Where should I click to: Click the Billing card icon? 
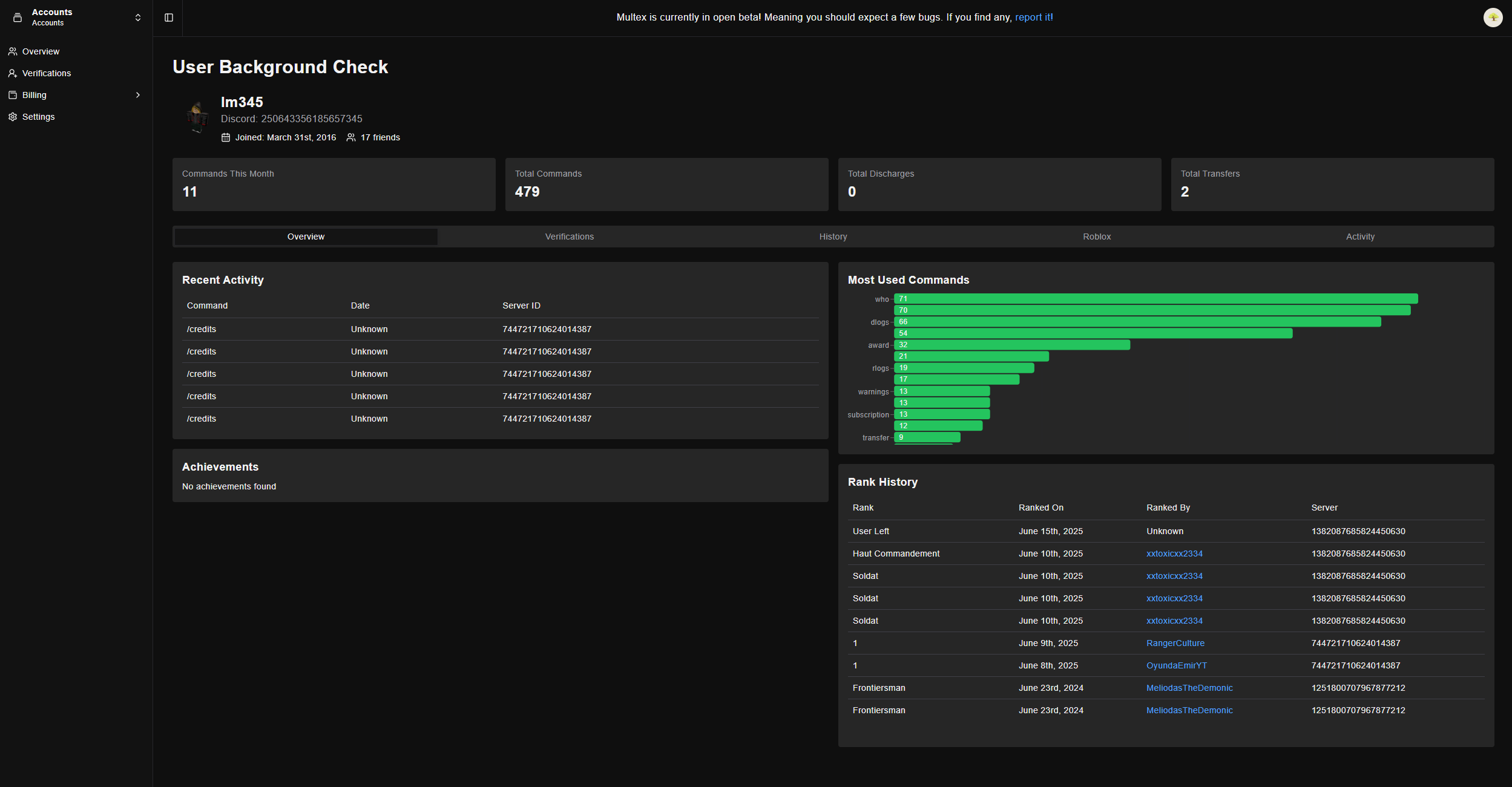pyautogui.click(x=12, y=95)
